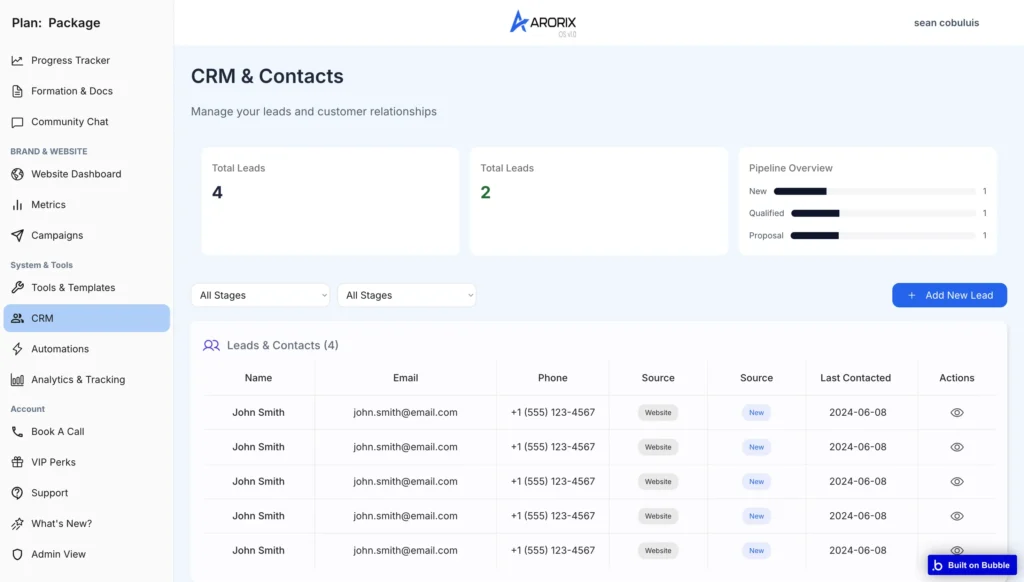Click the New pipeline progress bar

pos(874,191)
